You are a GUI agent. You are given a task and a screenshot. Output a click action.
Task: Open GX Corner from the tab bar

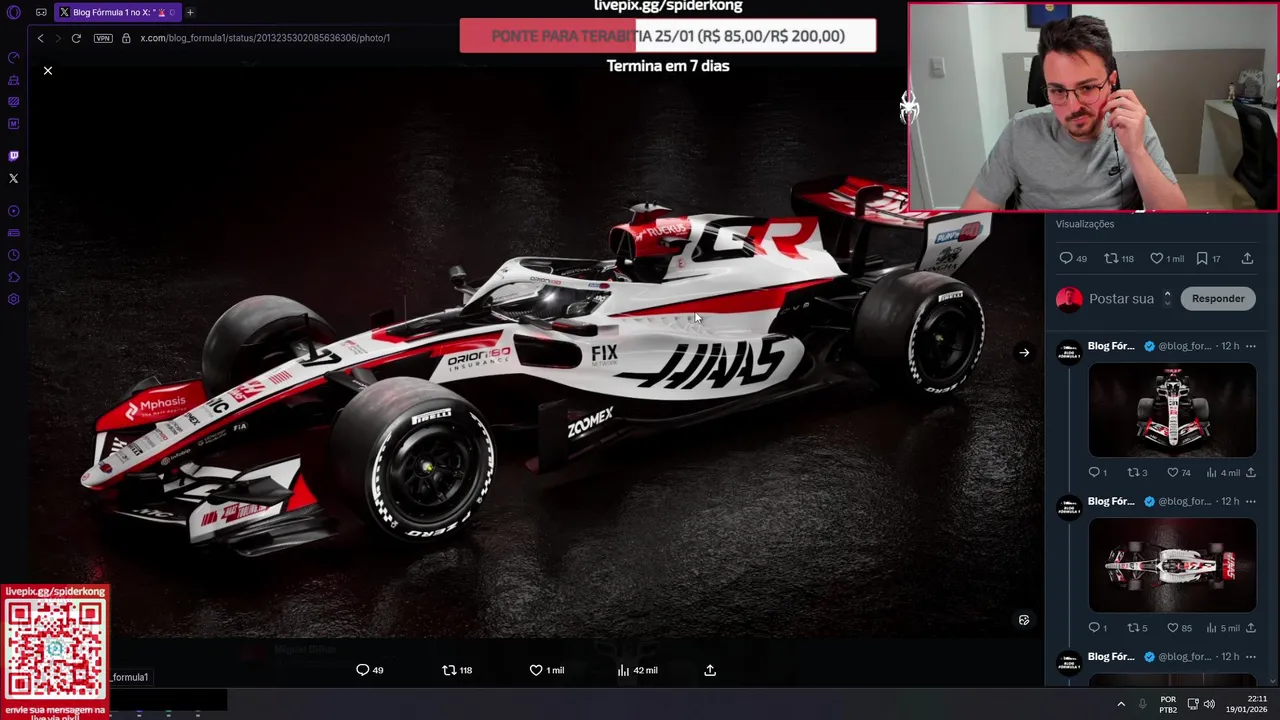click(41, 12)
